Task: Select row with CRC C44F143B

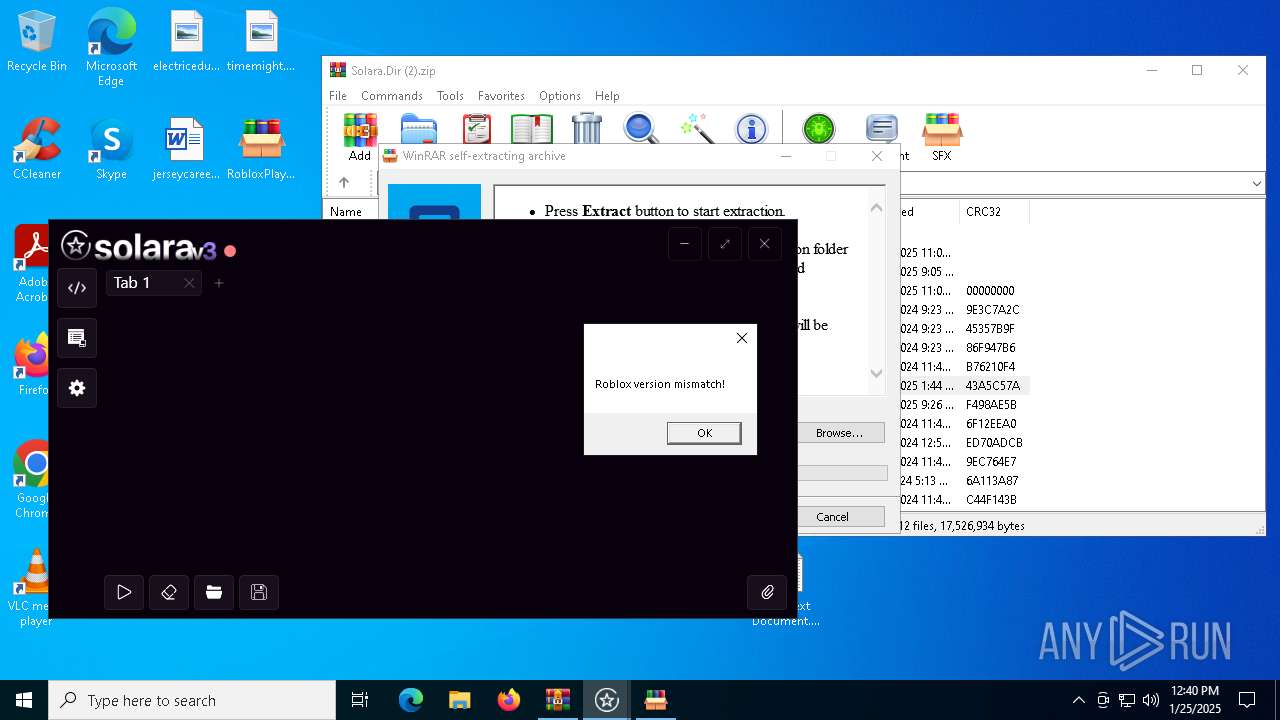Action: [991, 500]
